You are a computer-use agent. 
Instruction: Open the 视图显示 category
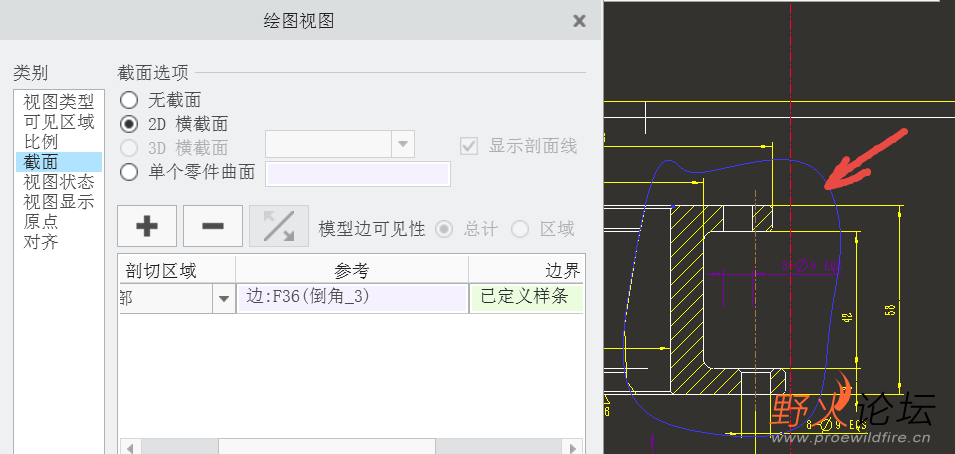click(x=58, y=202)
